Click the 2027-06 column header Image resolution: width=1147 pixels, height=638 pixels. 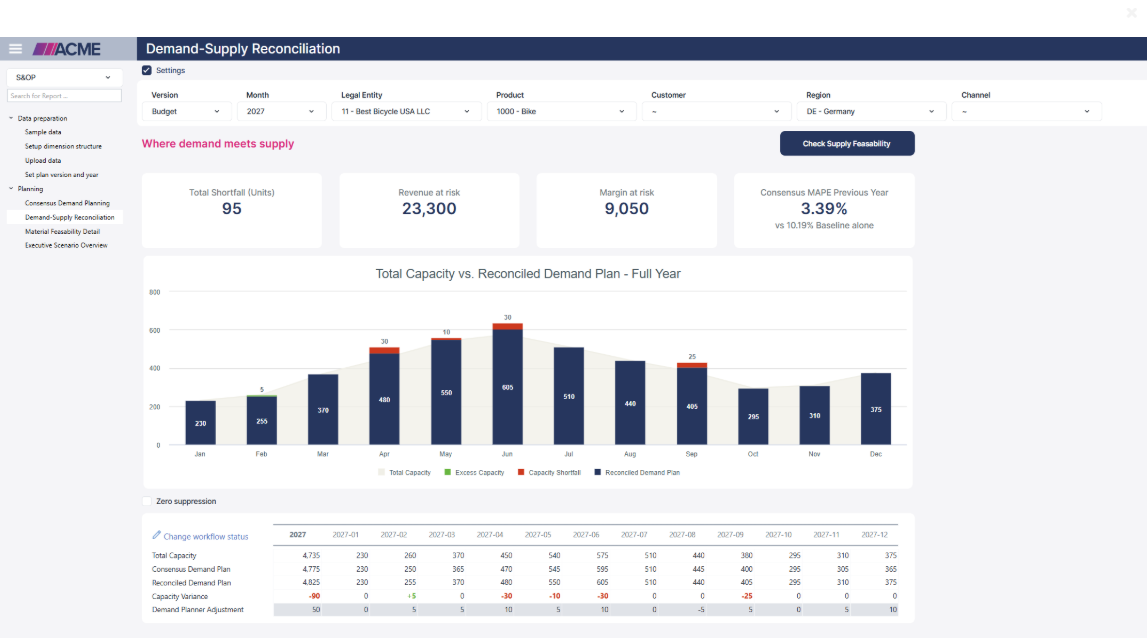(x=586, y=535)
